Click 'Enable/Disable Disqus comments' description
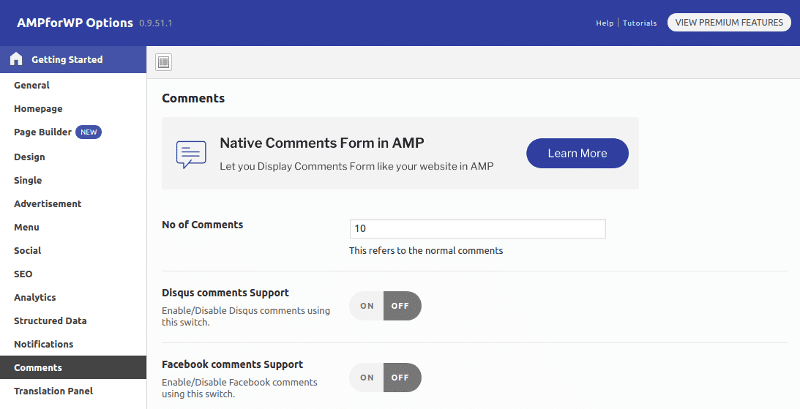Viewport: 800px width, 409px height. pyautogui.click(x=246, y=316)
